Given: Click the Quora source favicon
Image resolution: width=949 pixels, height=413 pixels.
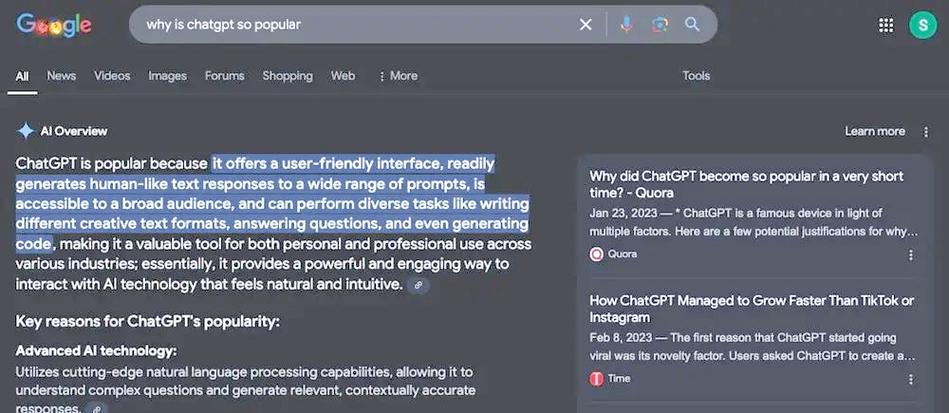Looking at the screenshot, I should coord(596,254).
